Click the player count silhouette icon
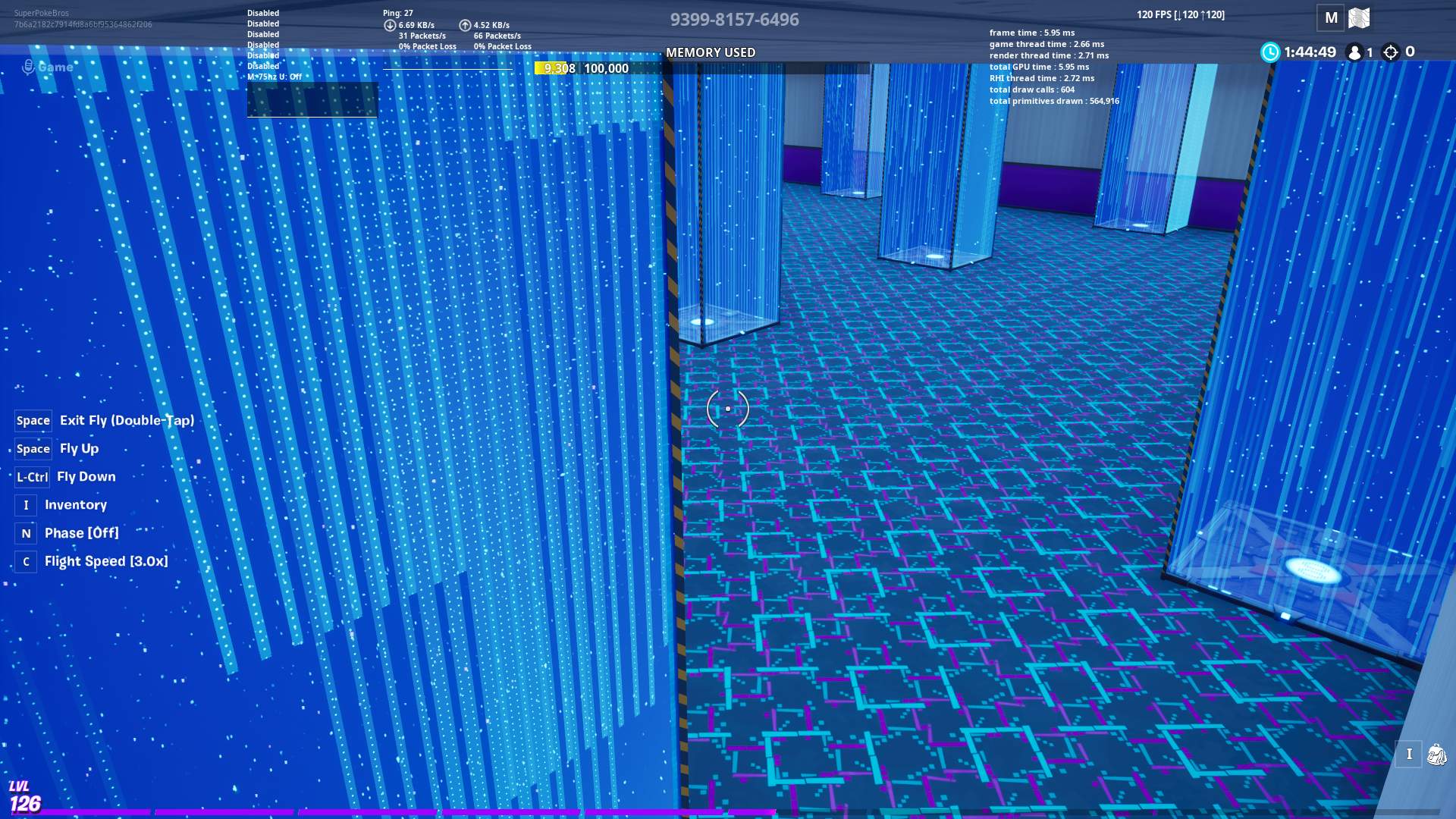 tap(1354, 52)
